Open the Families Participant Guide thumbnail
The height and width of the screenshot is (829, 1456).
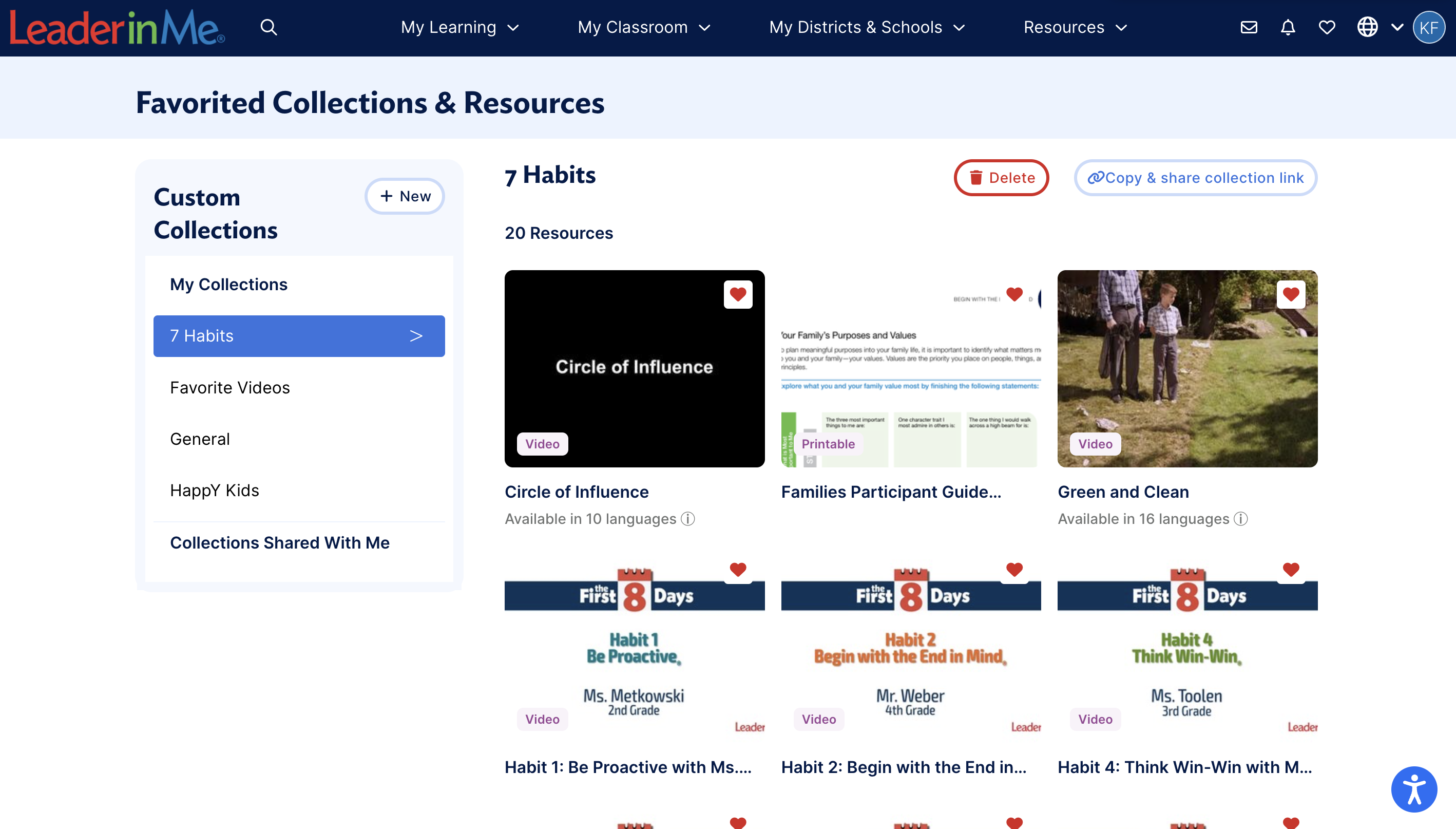coord(910,368)
